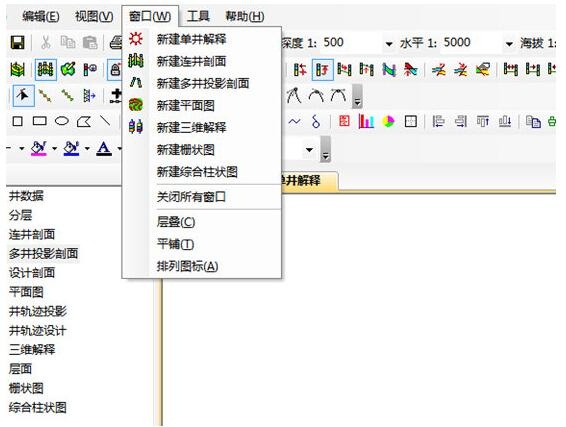Select the S-shaped freehand curve tool
This screenshot has height=427, width=566.
[x=316, y=122]
